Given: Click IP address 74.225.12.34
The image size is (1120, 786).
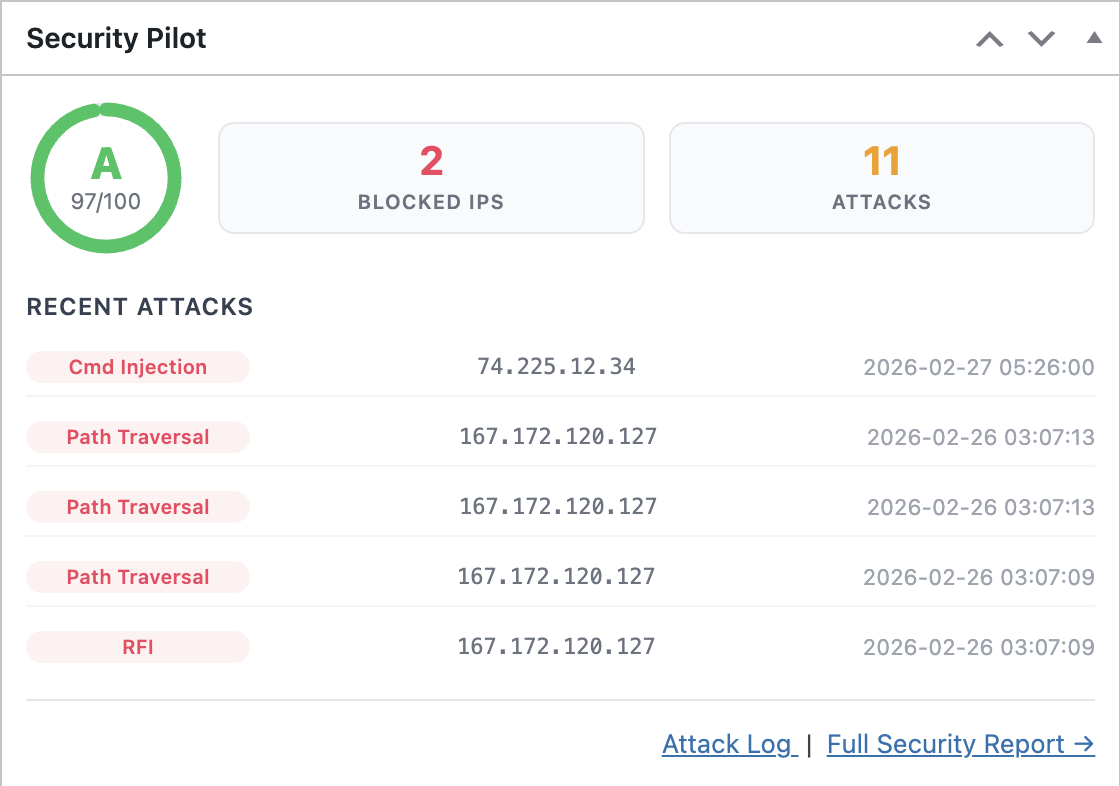Looking at the screenshot, I should click(x=556, y=366).
